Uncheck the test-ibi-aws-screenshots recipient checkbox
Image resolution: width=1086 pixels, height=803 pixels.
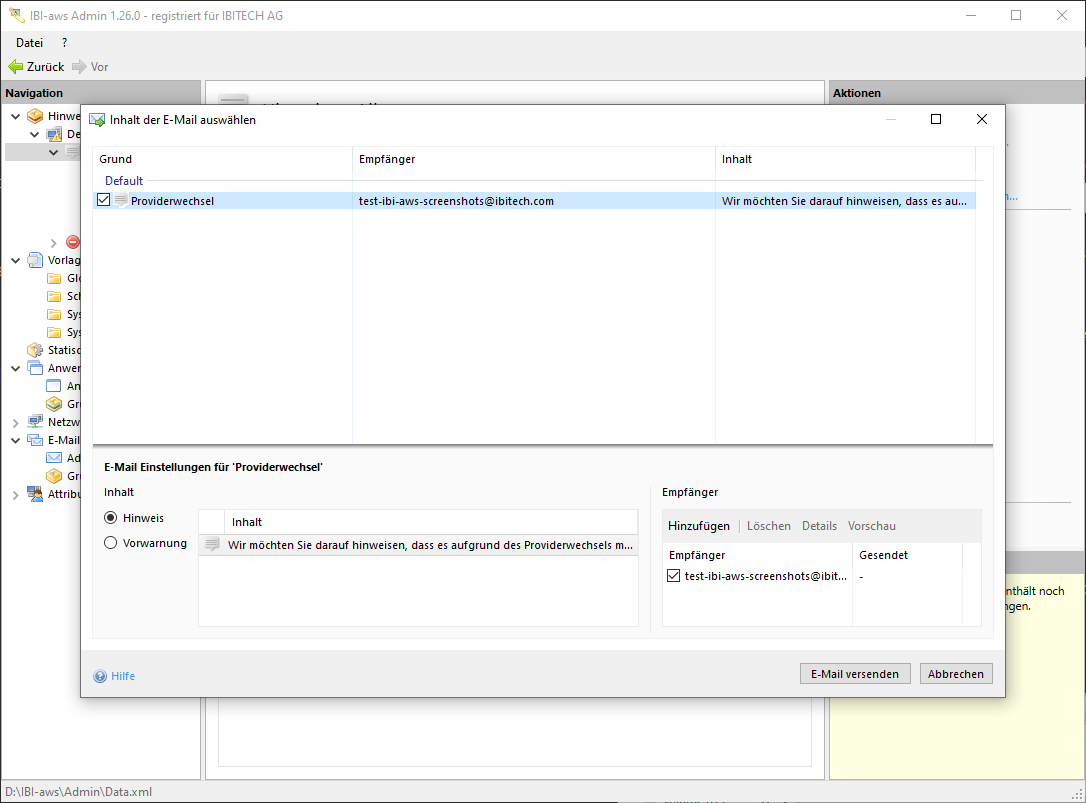[x=674, y=576]
